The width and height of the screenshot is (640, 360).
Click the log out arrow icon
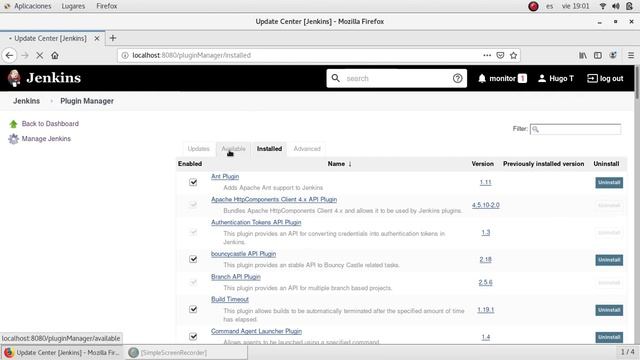[x=592, y=78]
